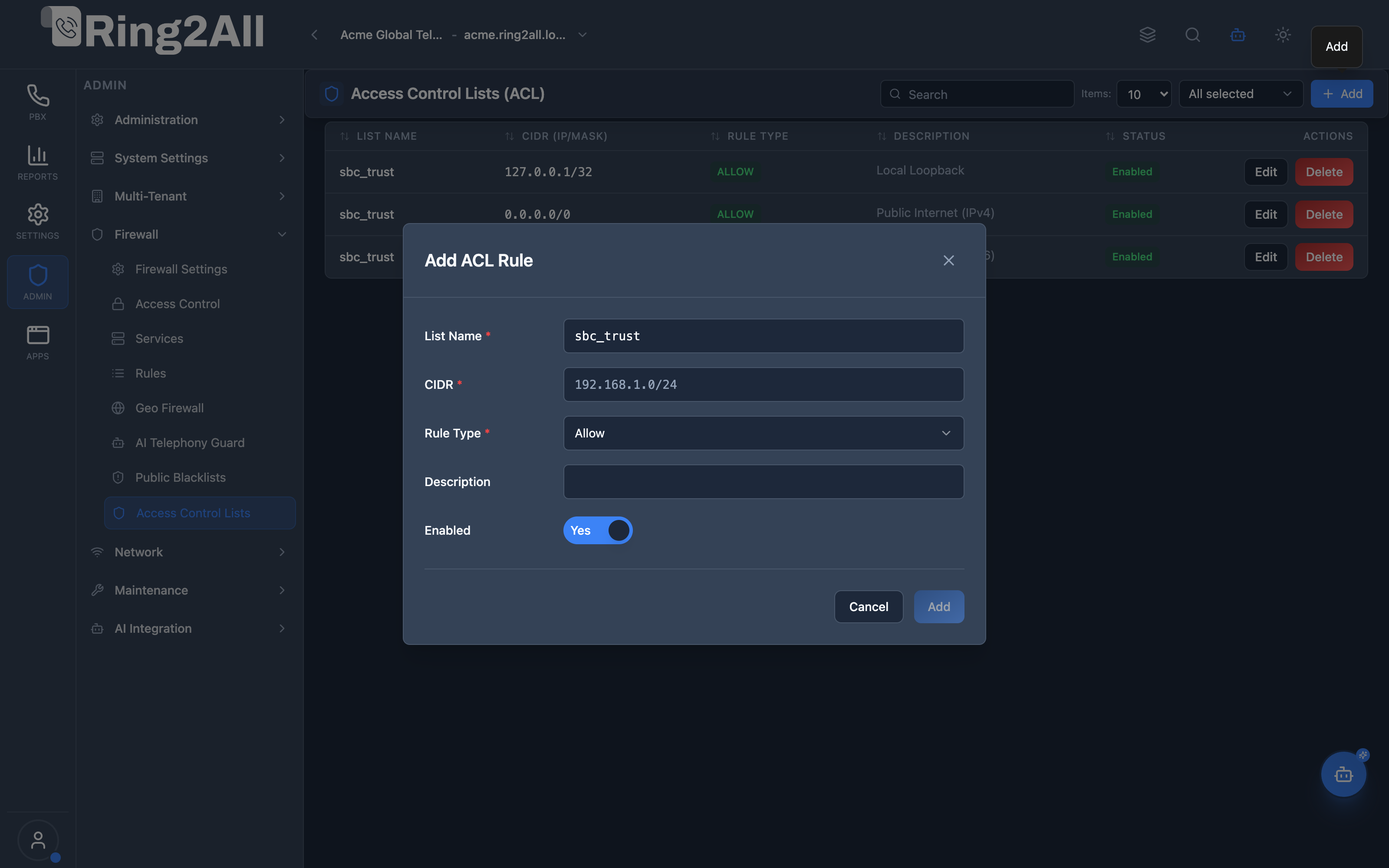Expand the tenant selector chevron
Image resolution: width=1389 pixels, height=868 pixels.
[x=583, y=35]
